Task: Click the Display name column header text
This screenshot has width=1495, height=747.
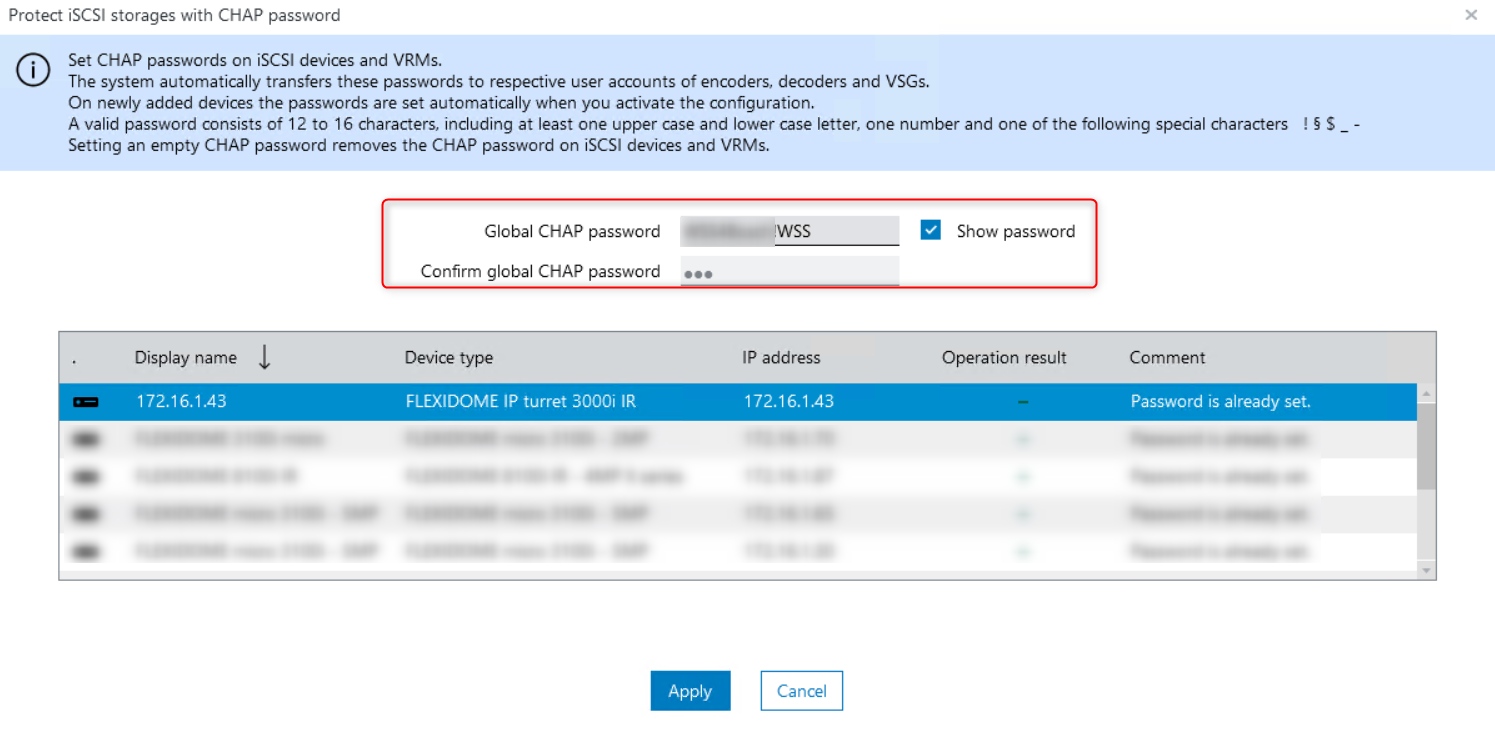Action: click(186, 357)
